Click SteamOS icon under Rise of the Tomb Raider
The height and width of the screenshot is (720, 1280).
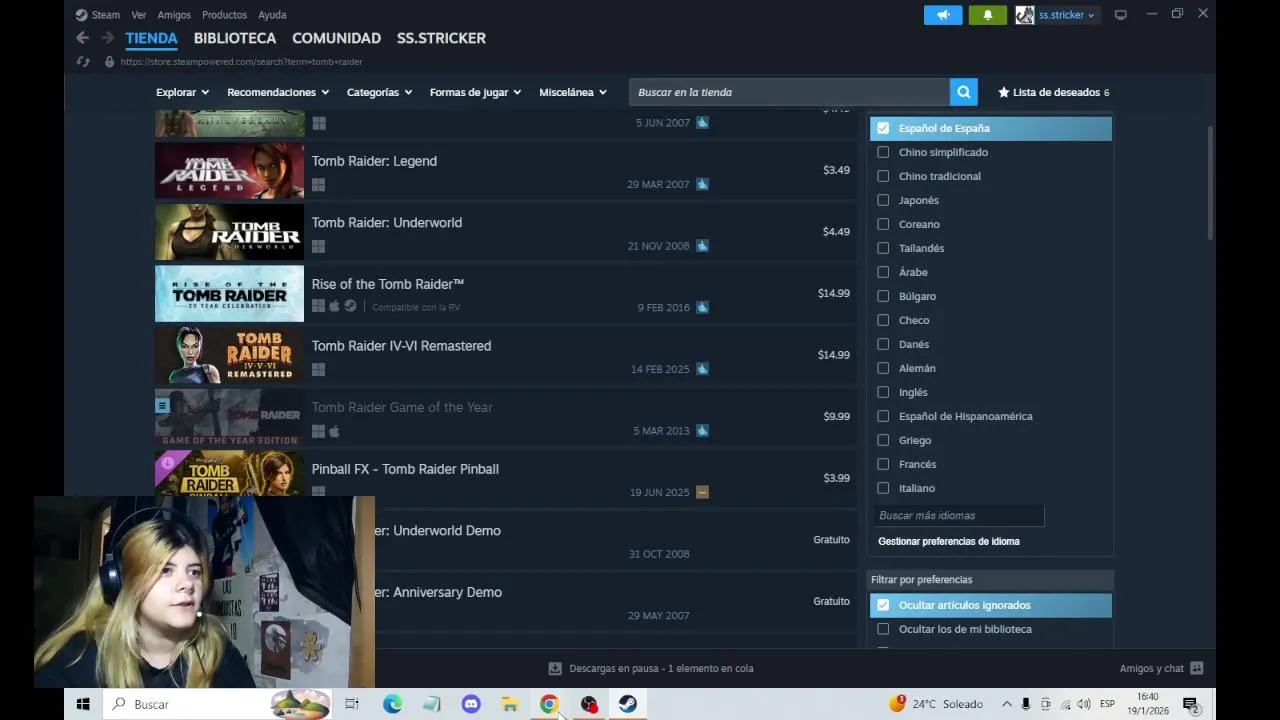[350, 306]
